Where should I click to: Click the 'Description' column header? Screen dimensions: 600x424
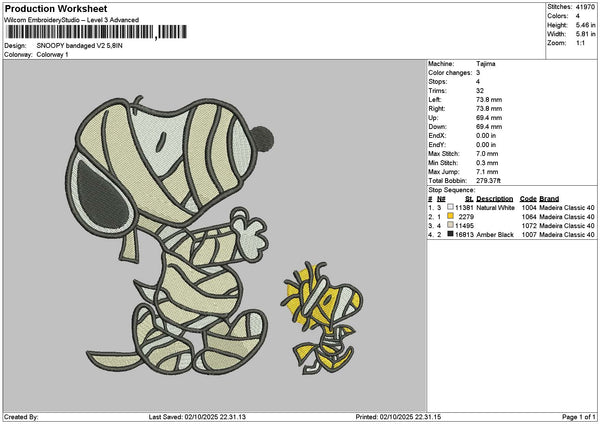(x=495, y=199)
